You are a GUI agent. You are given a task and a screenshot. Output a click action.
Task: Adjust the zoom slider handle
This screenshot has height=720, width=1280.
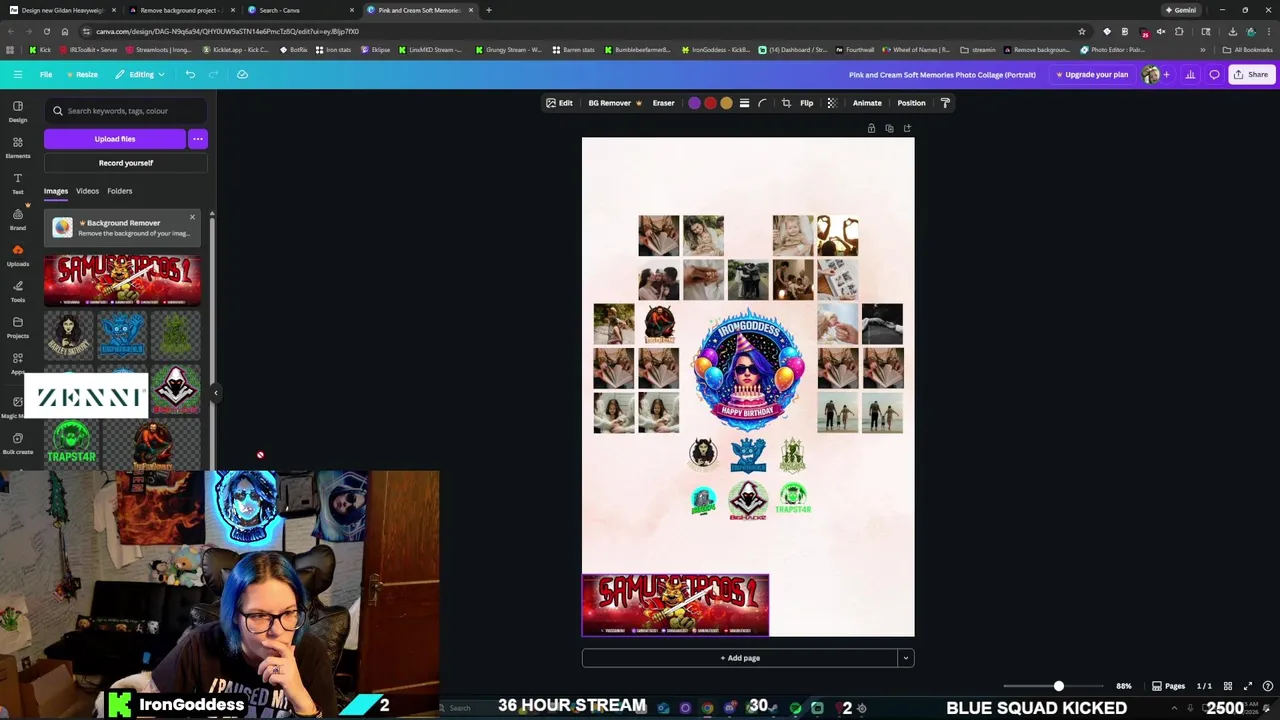[1058, 686]
